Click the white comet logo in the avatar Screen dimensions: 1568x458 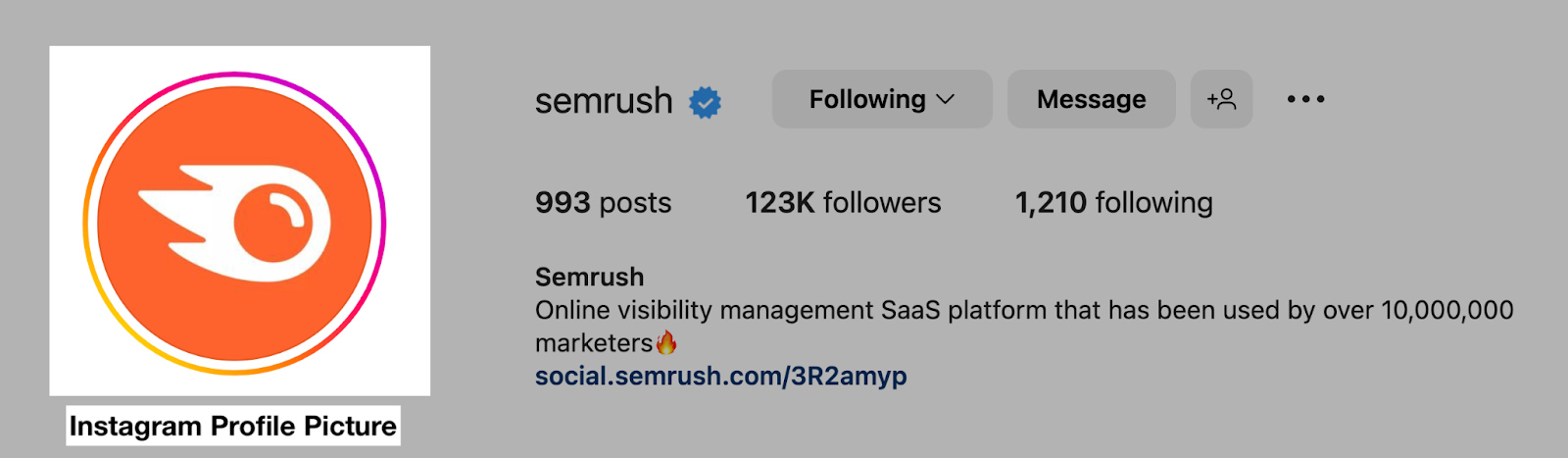pos(235,219)
